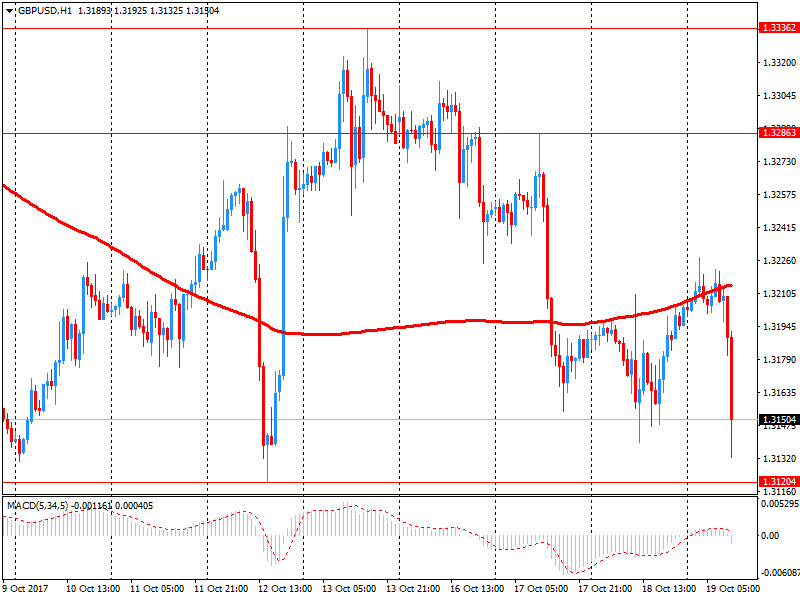The image size is (800, 600).
Task: Click the MACD scale zero level 0.00
Action: click(x=770, y=536)
